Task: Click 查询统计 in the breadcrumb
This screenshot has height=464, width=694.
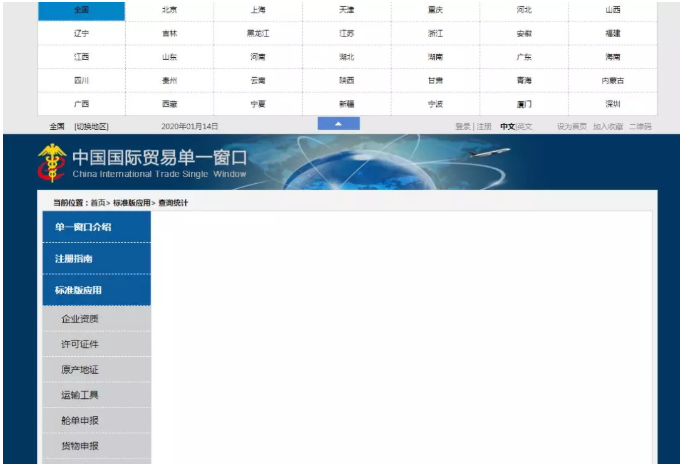Action: click(x=173, y=203)
